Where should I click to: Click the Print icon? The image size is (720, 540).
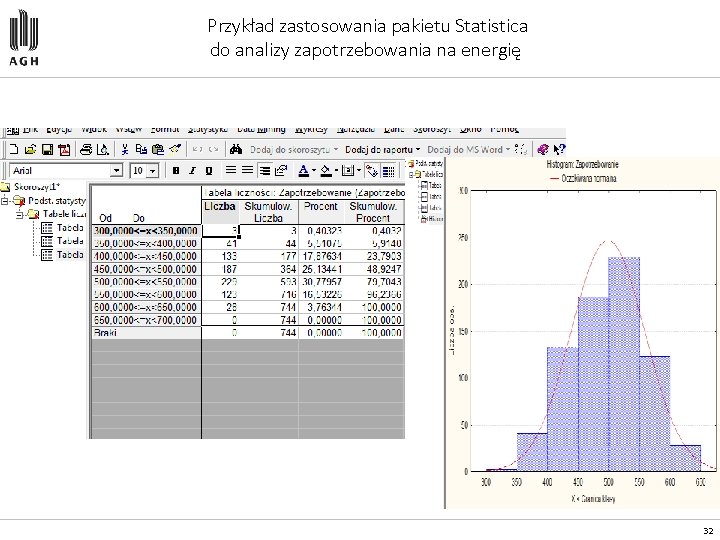(x=86, y=149)
